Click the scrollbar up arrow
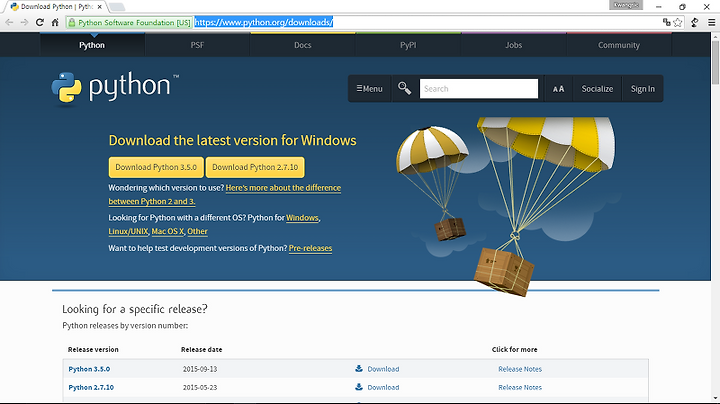Viewport: 720px width, 404px height. (x=715, y=36)
